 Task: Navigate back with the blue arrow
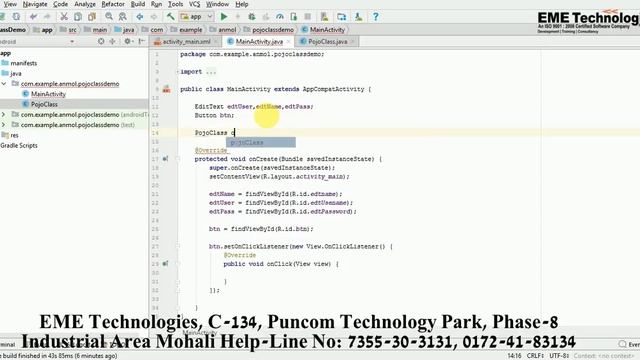tap(140, 17)
